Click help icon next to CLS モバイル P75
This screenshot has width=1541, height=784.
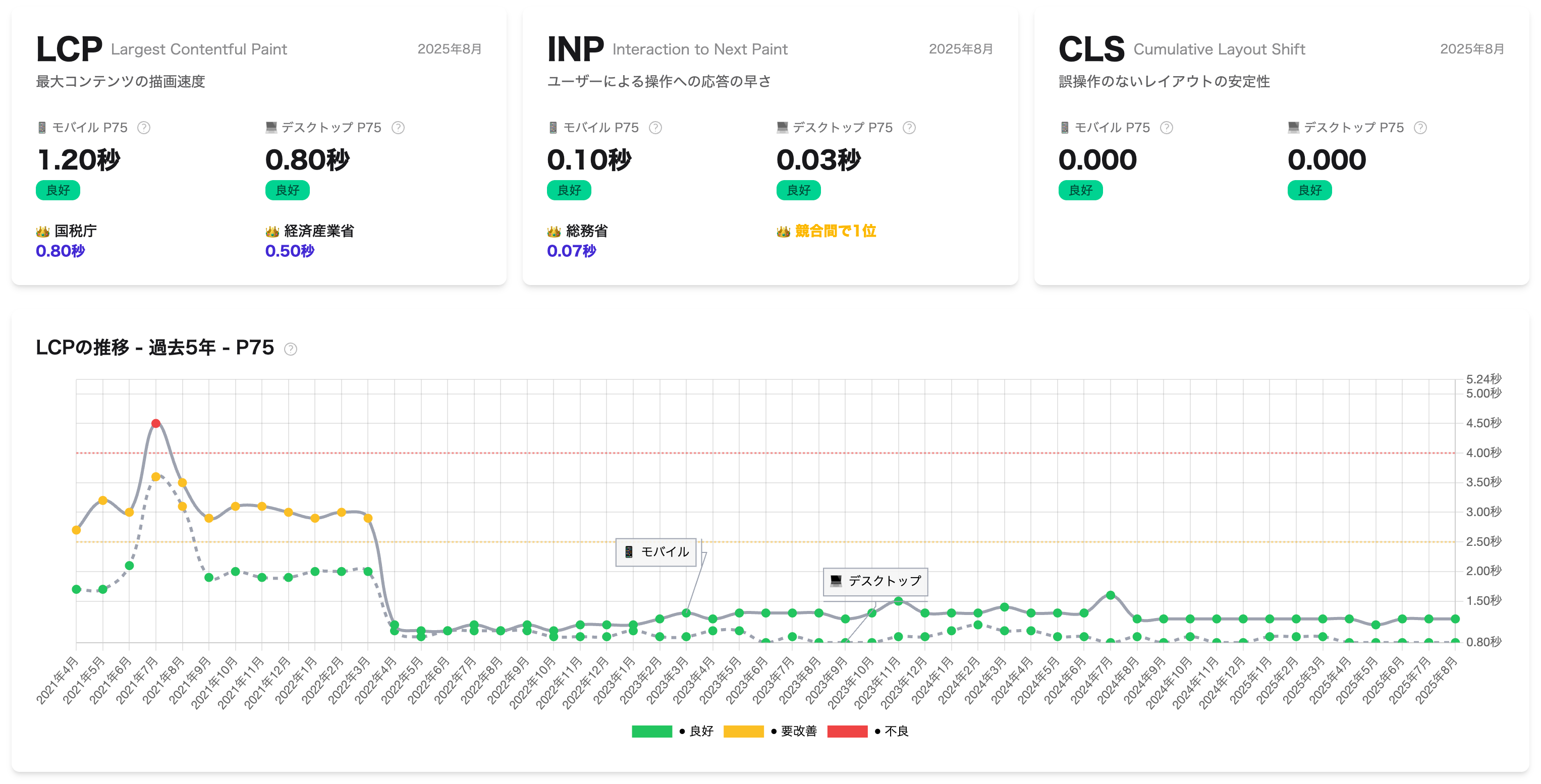[1166, 127]
